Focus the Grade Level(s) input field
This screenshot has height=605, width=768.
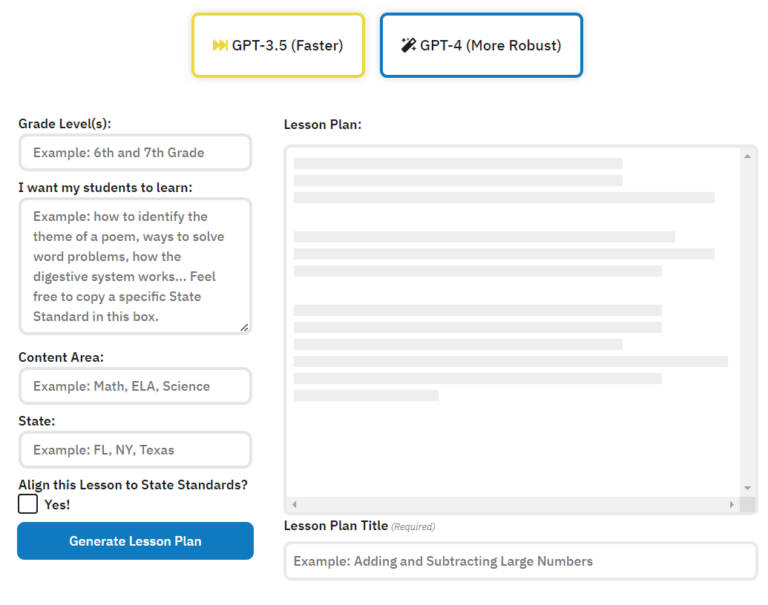tap(135, 152)
